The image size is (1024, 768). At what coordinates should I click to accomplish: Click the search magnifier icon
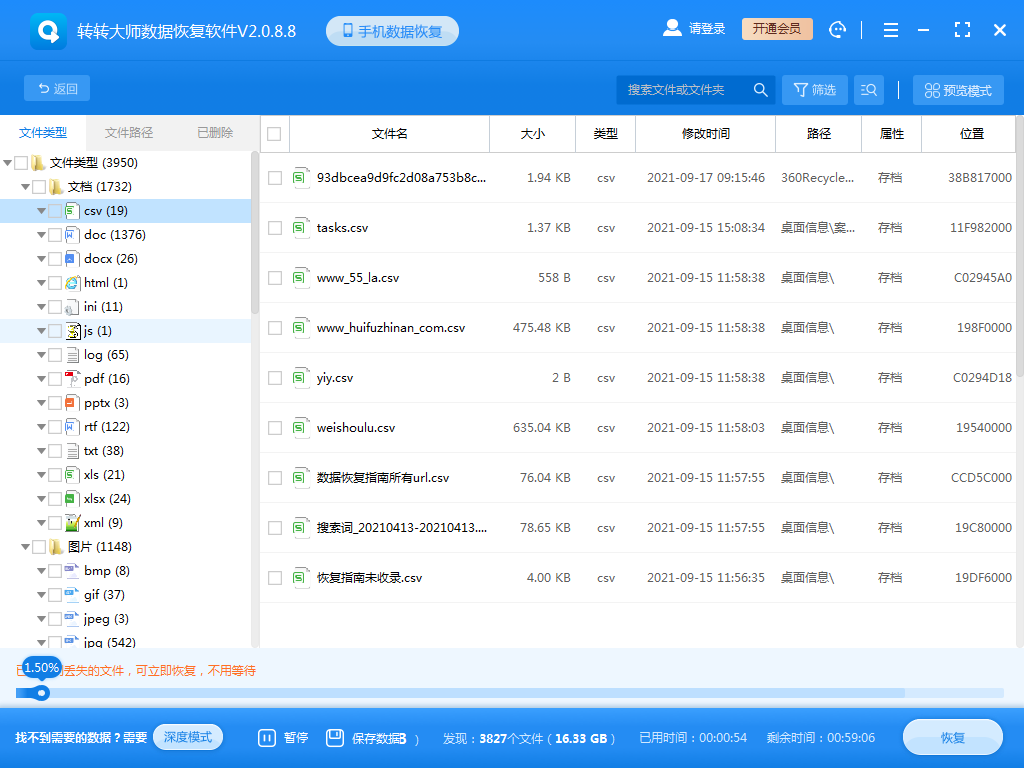[x=760, y=89]
